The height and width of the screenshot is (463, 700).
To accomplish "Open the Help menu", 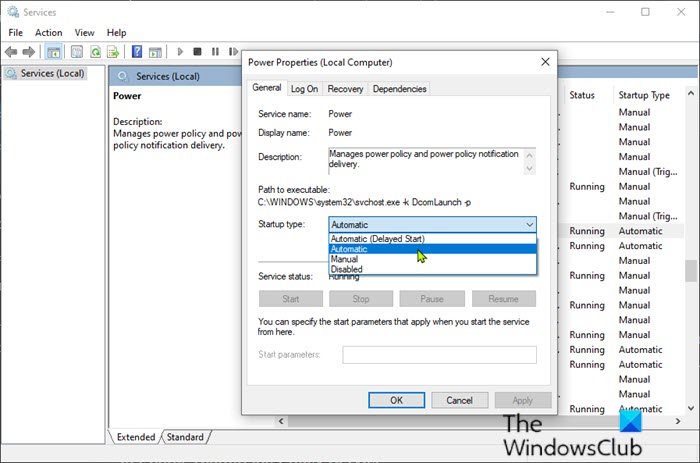I will coord(117,33).
